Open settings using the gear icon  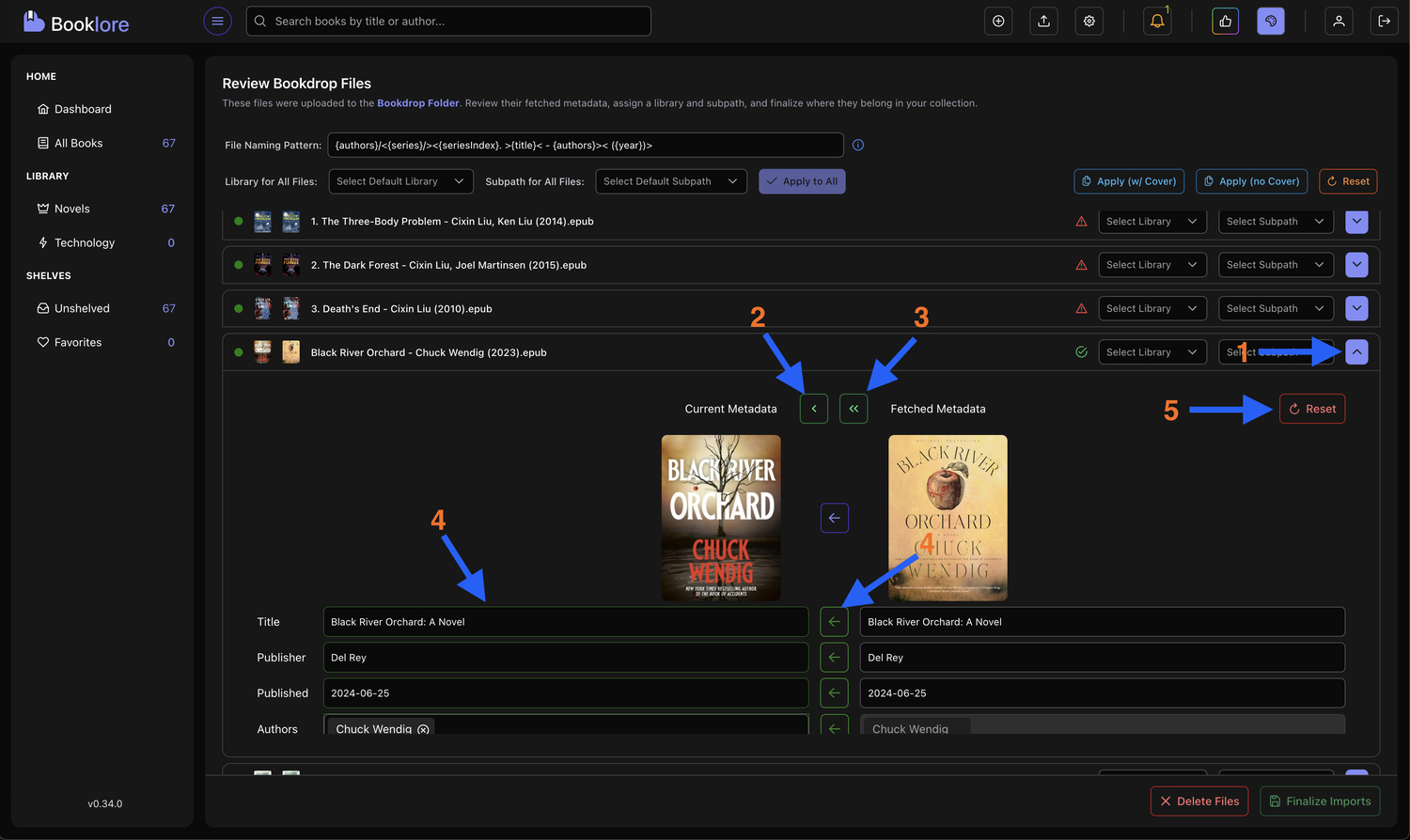[x=1089, y=21]
